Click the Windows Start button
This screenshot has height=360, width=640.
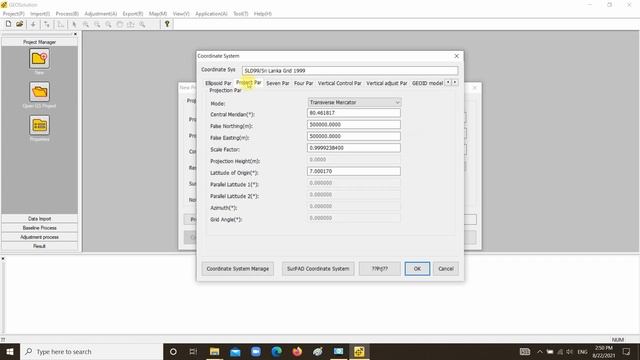[10, 351]
